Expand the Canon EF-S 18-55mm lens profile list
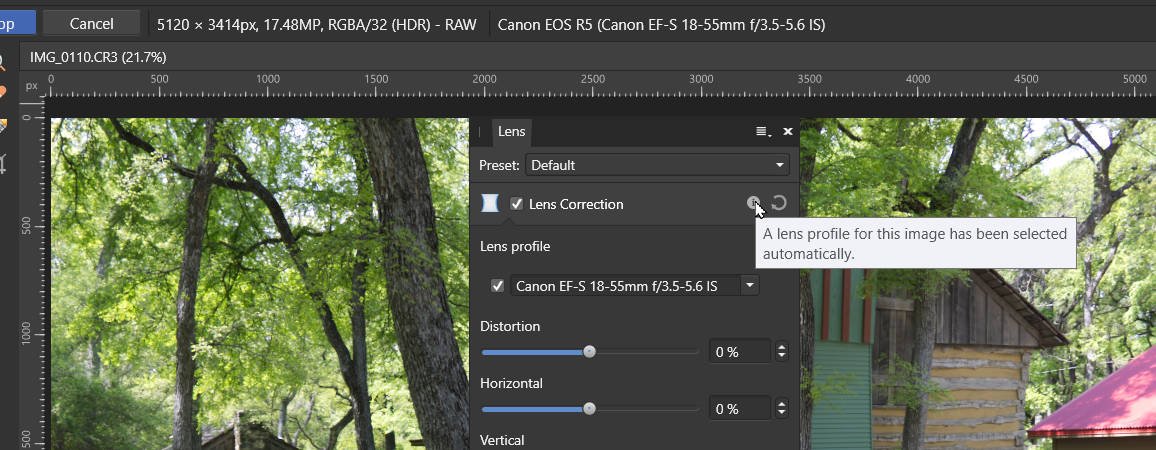Screen dimensions: 1156x450 (x=750, y=285)
